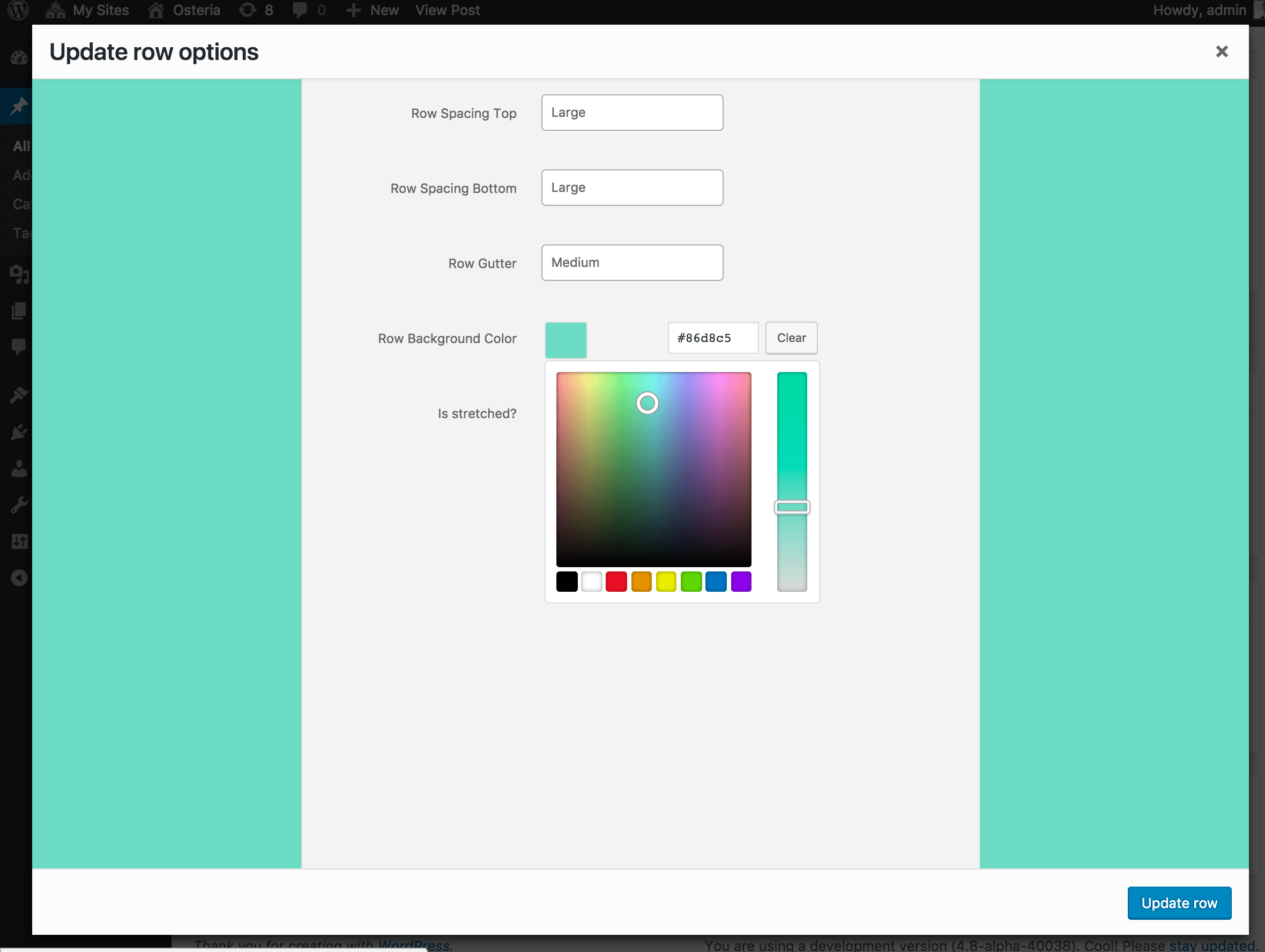Click the saturation slider handle
The width and height of the screenshot is (1265, 952).
tap(792, 507)
